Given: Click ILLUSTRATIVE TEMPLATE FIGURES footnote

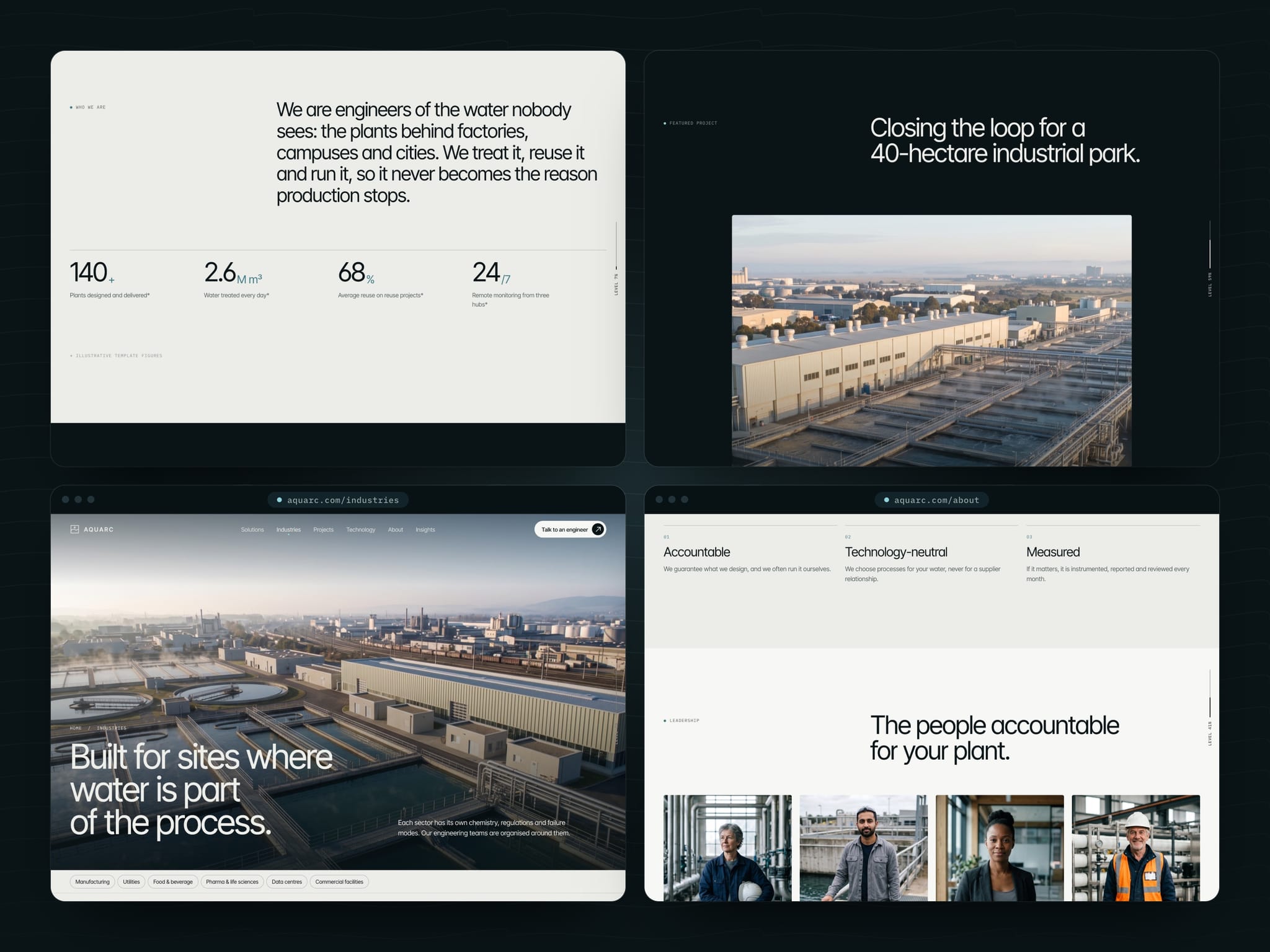Looking at the screenshot, I should 116,356.
